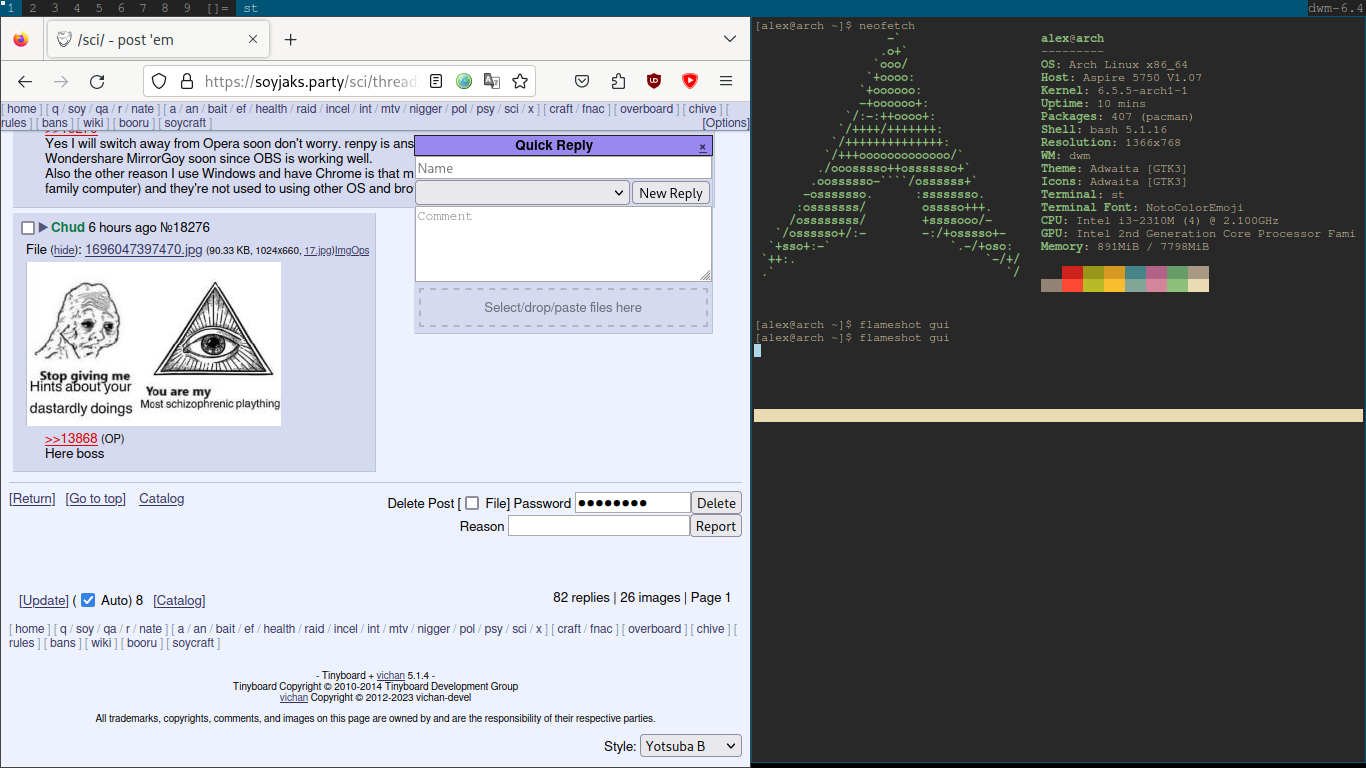Viewport: 1366px width, 768px height.
Task: Open 'booru' in the top board list
Action: (133, 123)
